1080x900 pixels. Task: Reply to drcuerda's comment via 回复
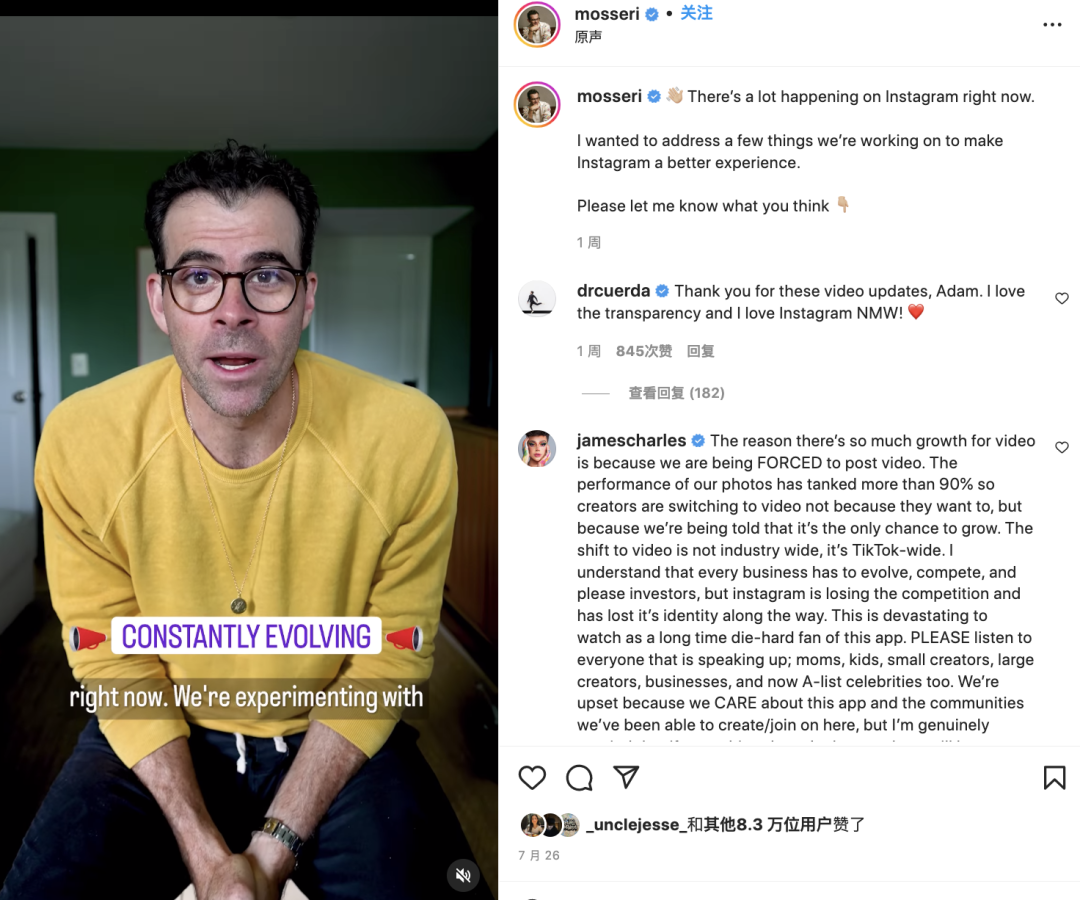click(700, 351)
